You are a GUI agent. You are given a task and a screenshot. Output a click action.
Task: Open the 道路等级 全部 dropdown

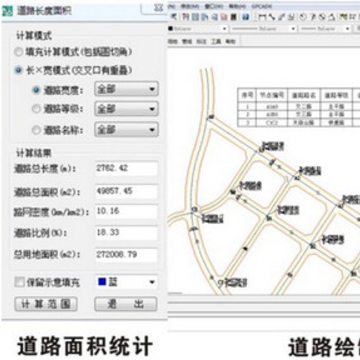coord(126,109)
